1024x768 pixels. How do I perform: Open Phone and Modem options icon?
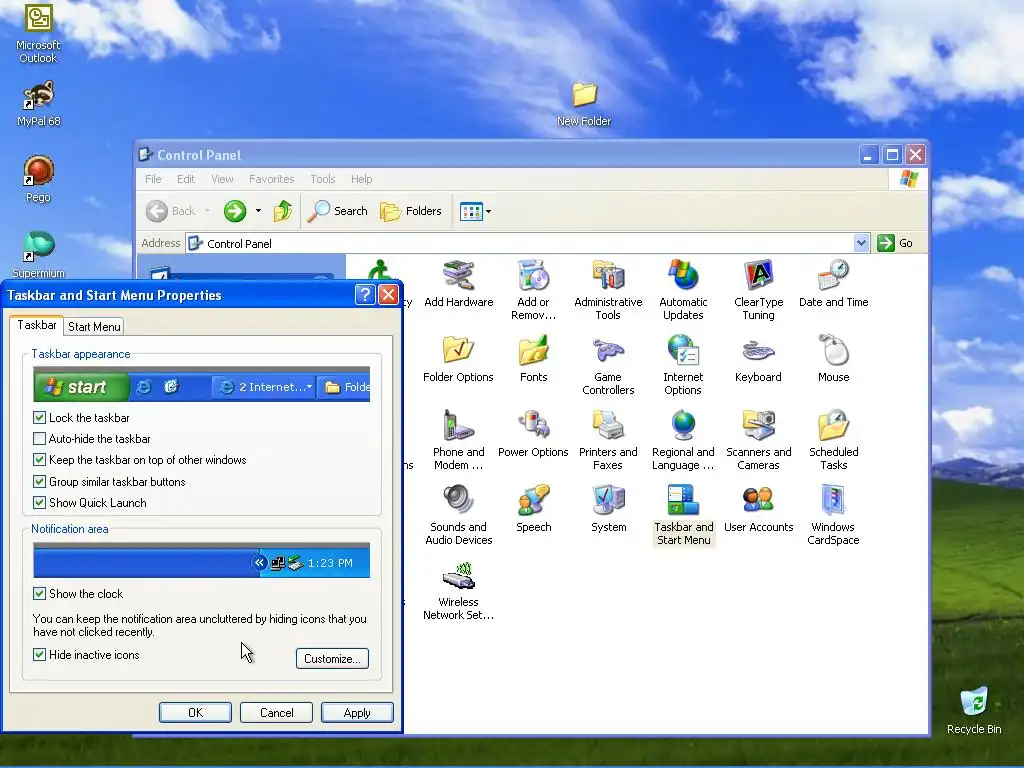point(458,440)
